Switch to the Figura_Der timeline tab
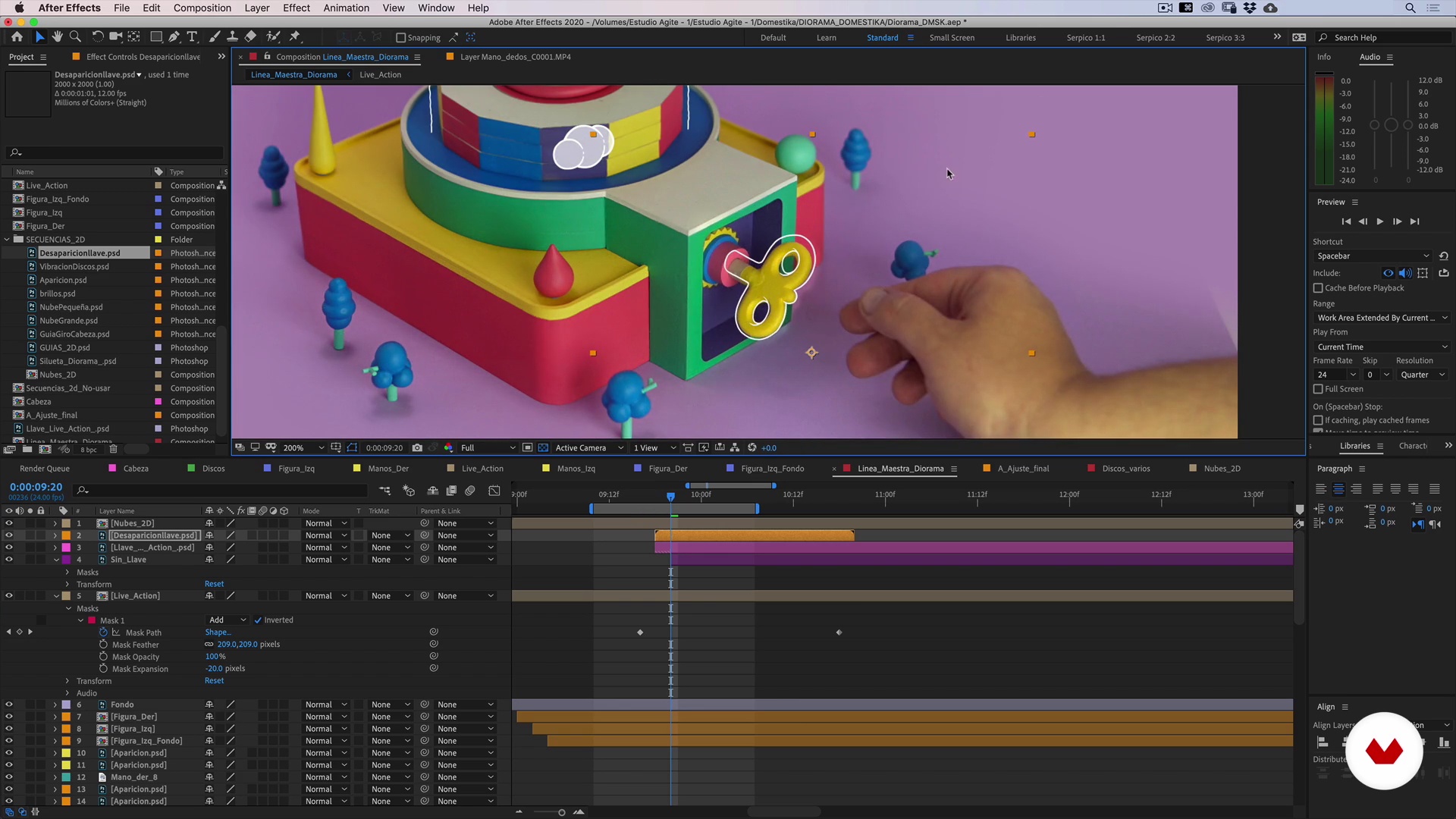 (667, 469)
